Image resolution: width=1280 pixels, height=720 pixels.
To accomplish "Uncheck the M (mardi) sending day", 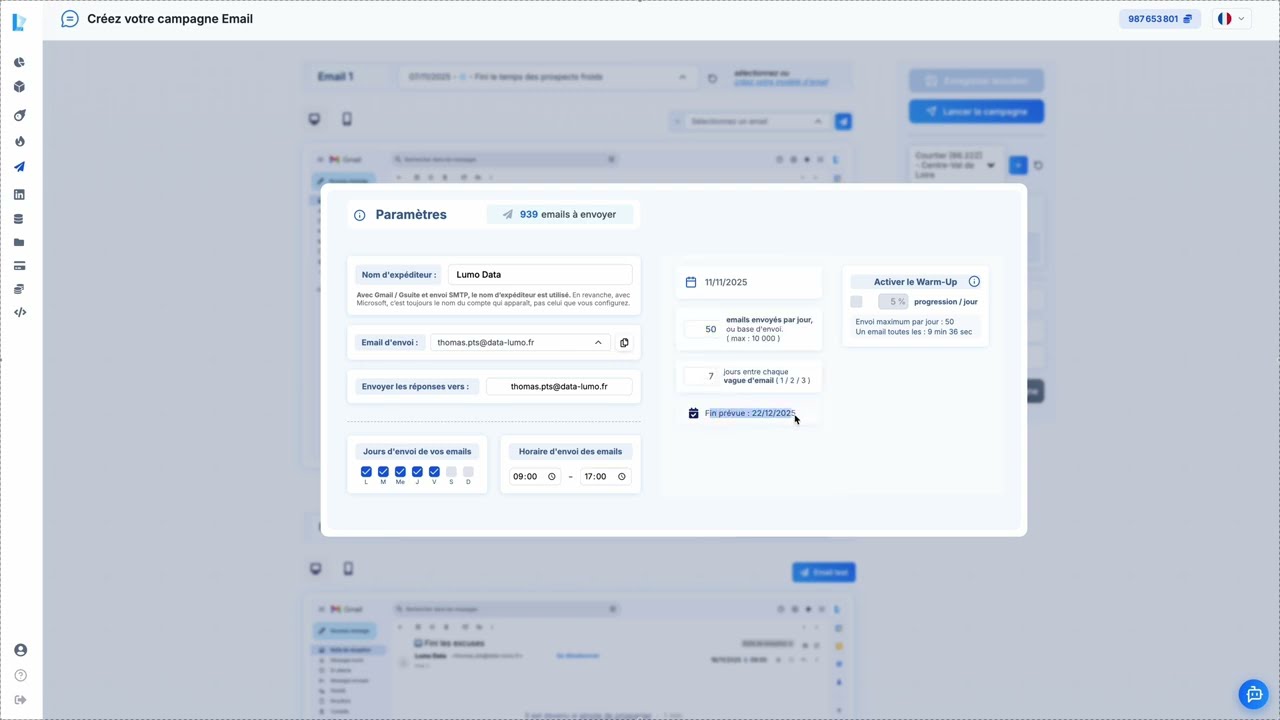I will pyautogui.click(x=383, y=471).
